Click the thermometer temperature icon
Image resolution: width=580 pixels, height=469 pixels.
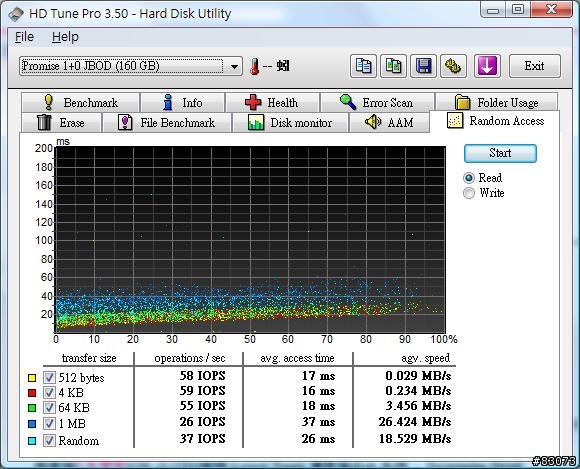click(254, 67)
